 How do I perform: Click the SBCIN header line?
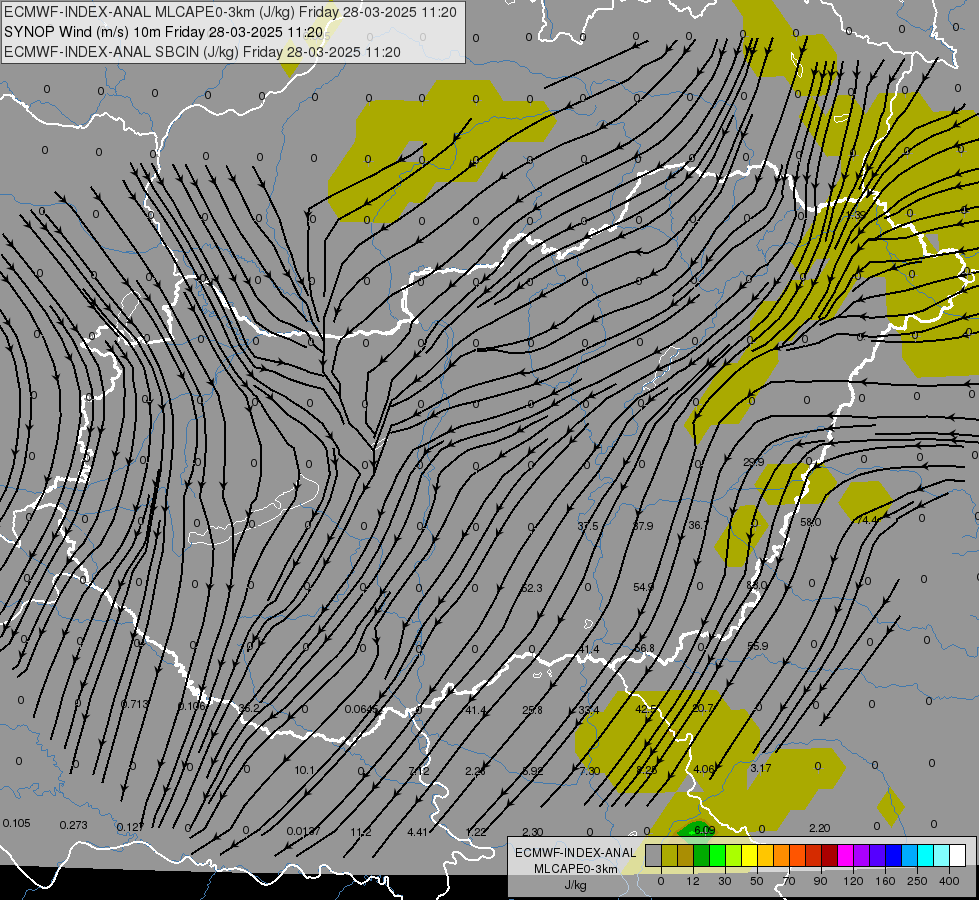click(202, 52)
